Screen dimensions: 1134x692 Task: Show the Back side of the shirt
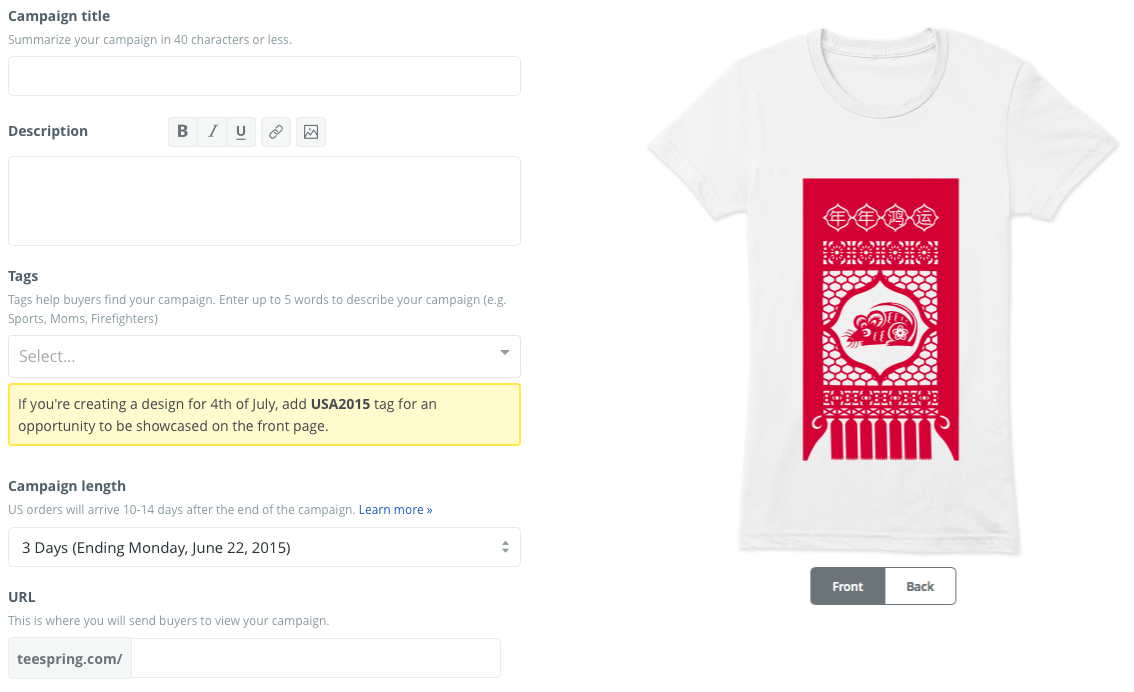pyautogui.click(x=920, y=586)
